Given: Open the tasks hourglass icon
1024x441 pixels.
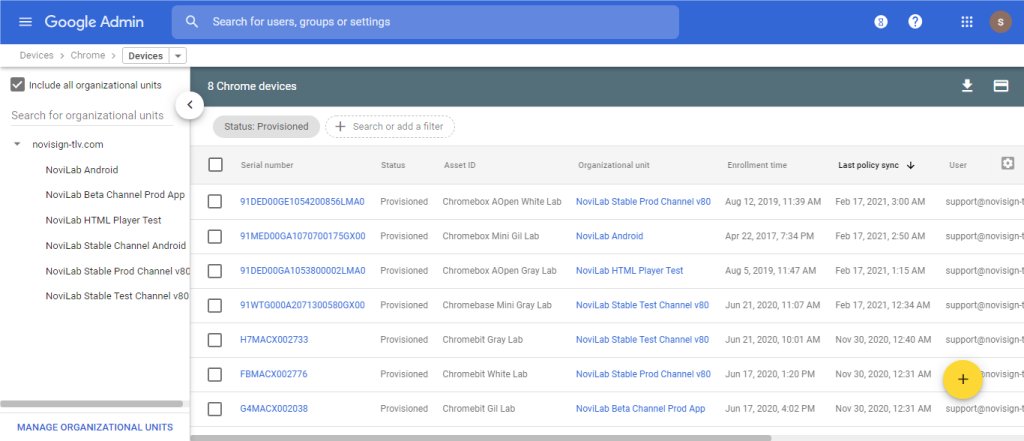Looking at the screenshot, I should click(880, 22).
